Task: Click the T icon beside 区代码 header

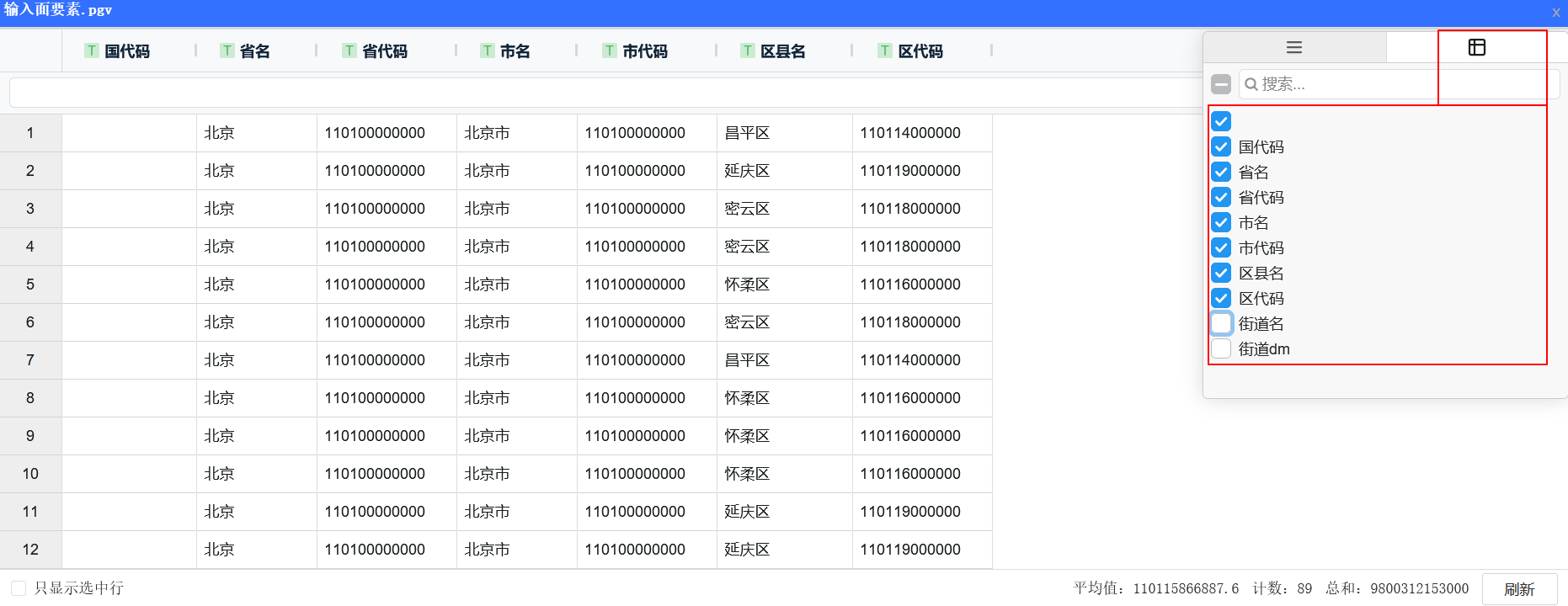Action: click(884, 50)
